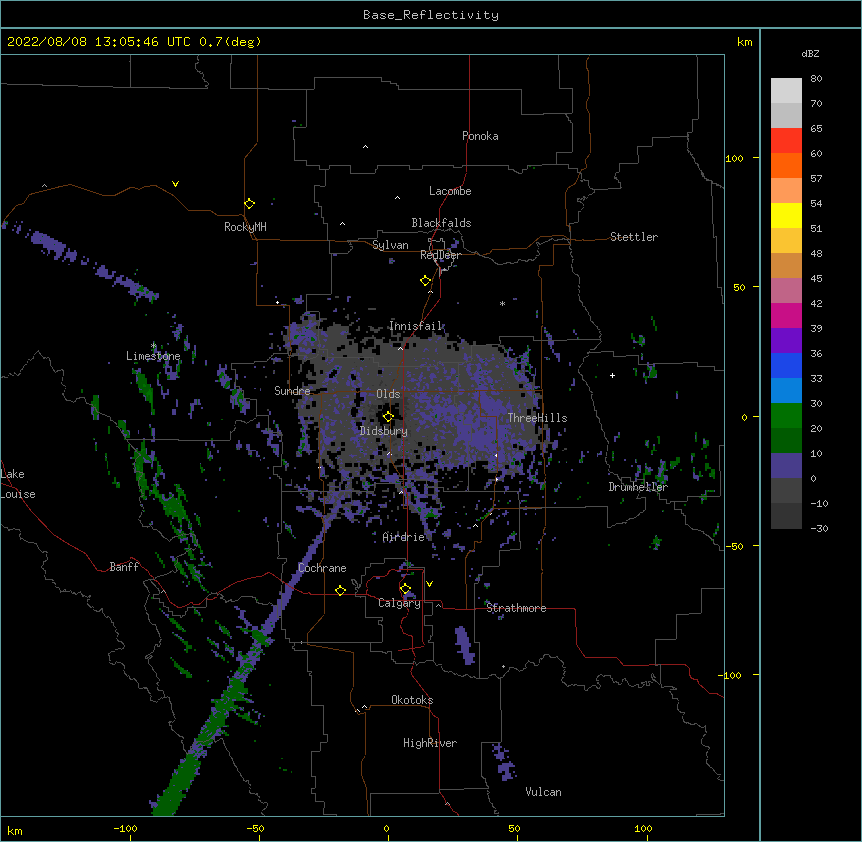Click the dBZ legend heading

pyautogui.click(x=810, y=53)
